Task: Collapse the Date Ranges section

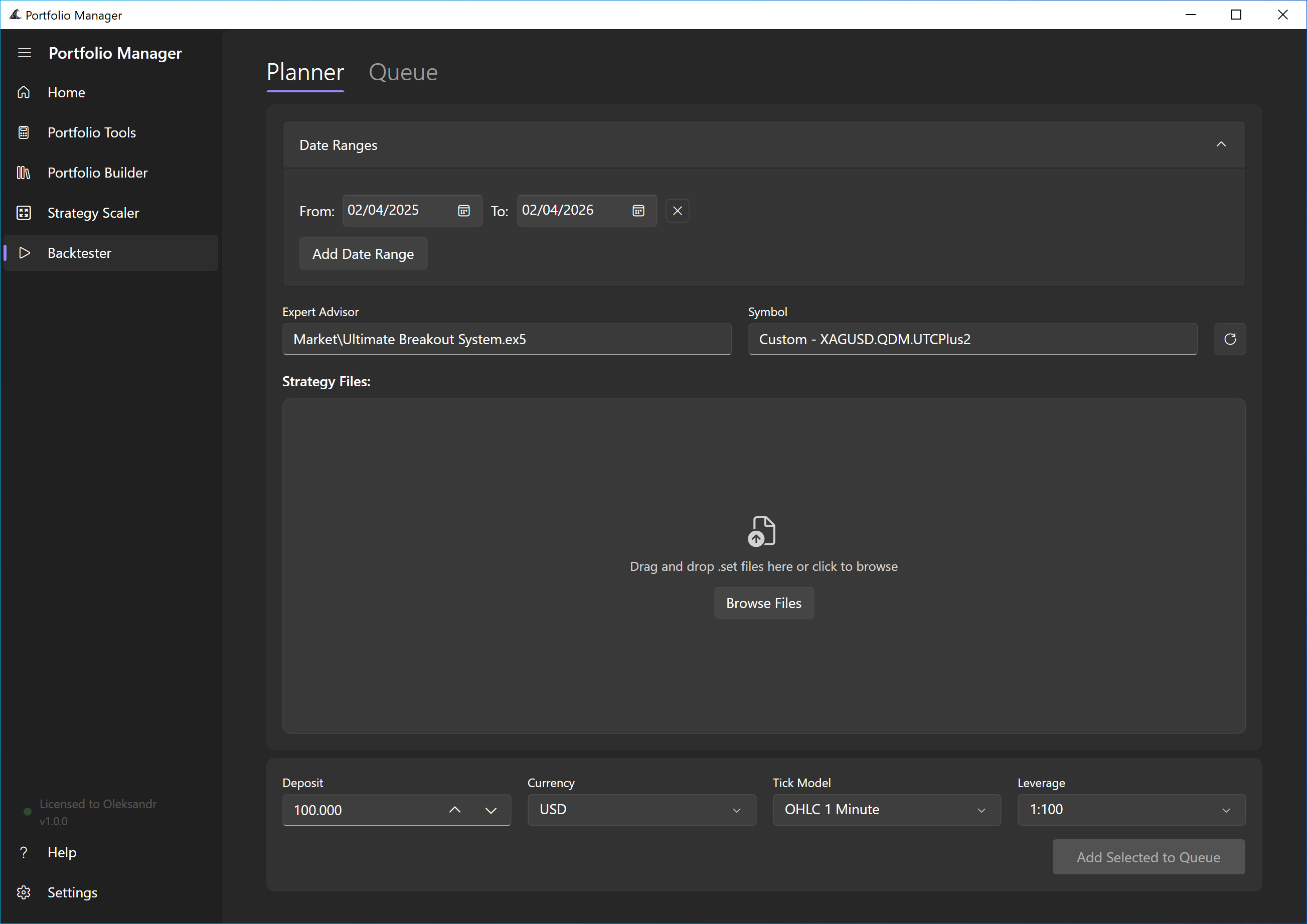Action: (x=1221, y=144)
